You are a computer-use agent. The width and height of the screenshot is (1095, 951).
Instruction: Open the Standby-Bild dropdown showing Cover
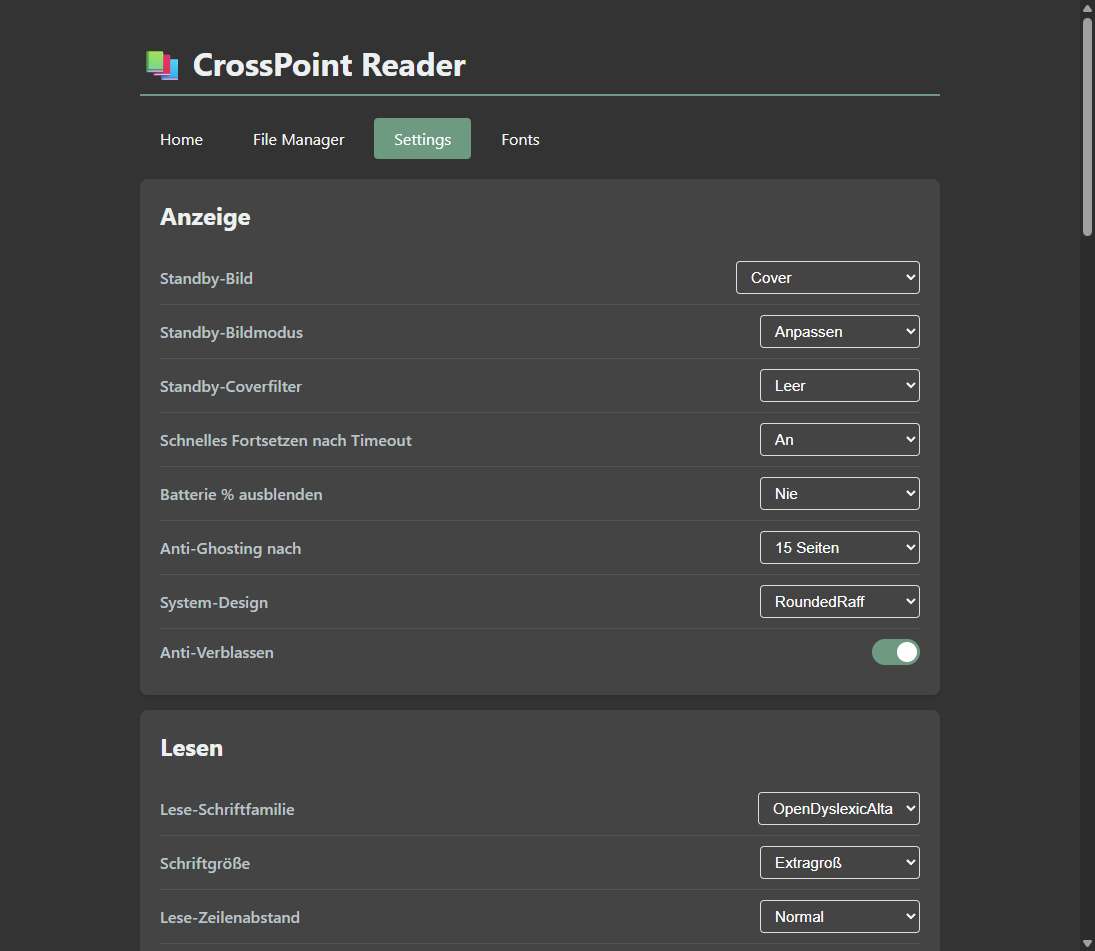click(x=828, y=278)
